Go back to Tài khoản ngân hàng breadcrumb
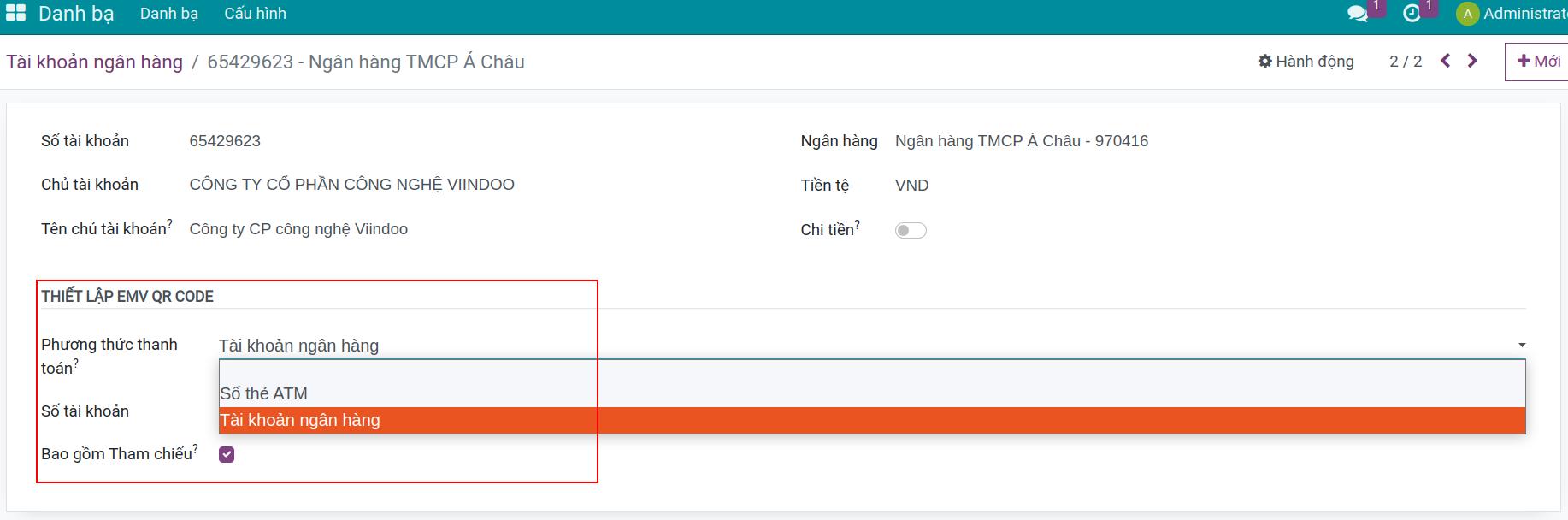This screenshot has width=1568, height=520. [95, 62]
